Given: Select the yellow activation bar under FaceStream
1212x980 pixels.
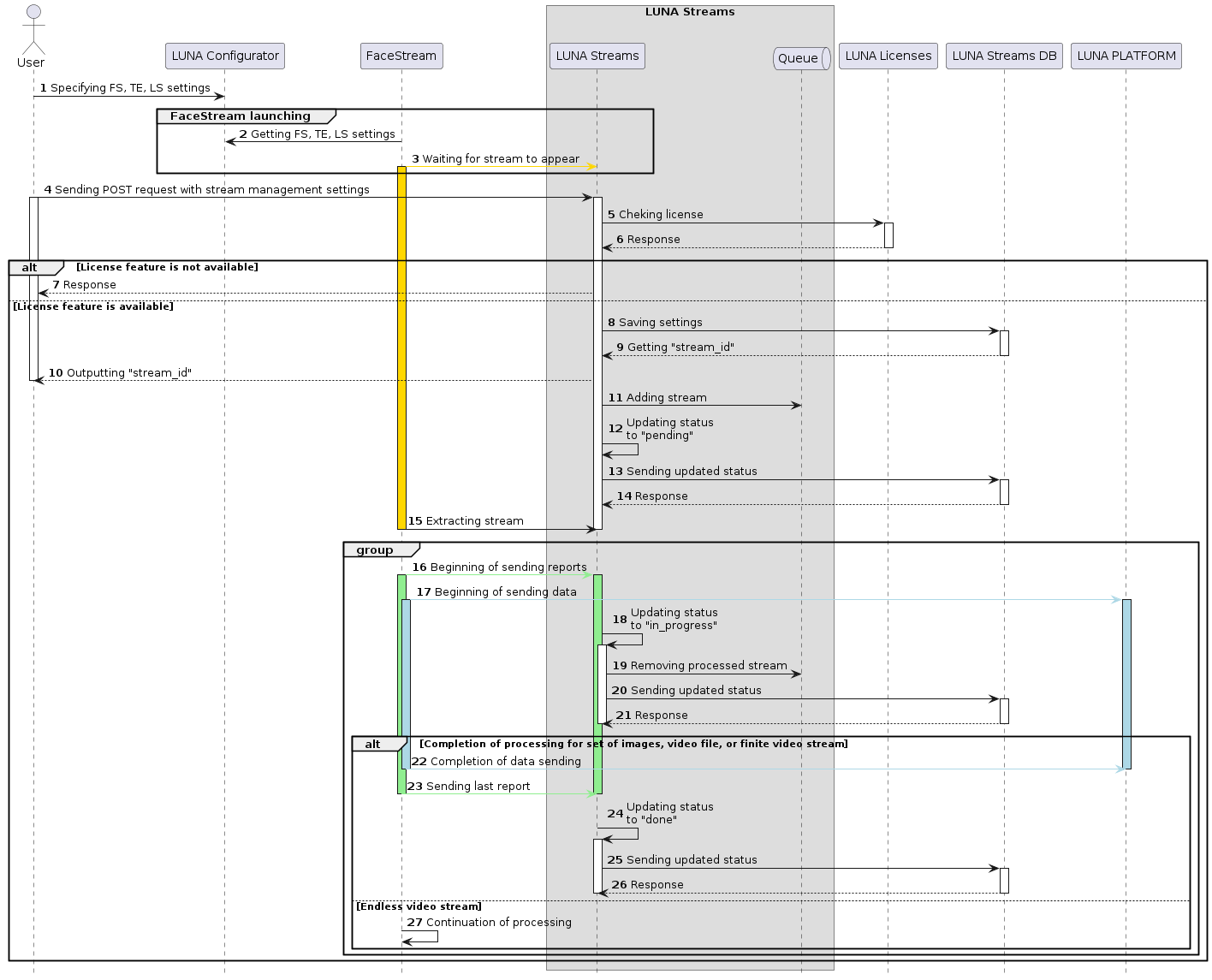Looking at the screenshot, I should click(402, 342).
